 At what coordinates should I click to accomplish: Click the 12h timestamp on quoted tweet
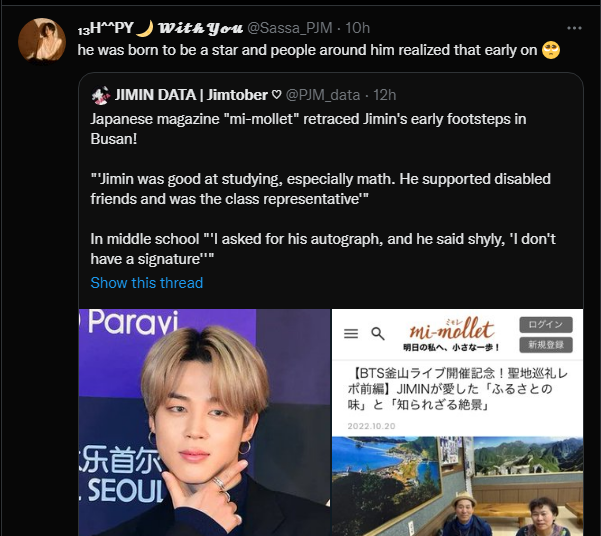(384, 95)
